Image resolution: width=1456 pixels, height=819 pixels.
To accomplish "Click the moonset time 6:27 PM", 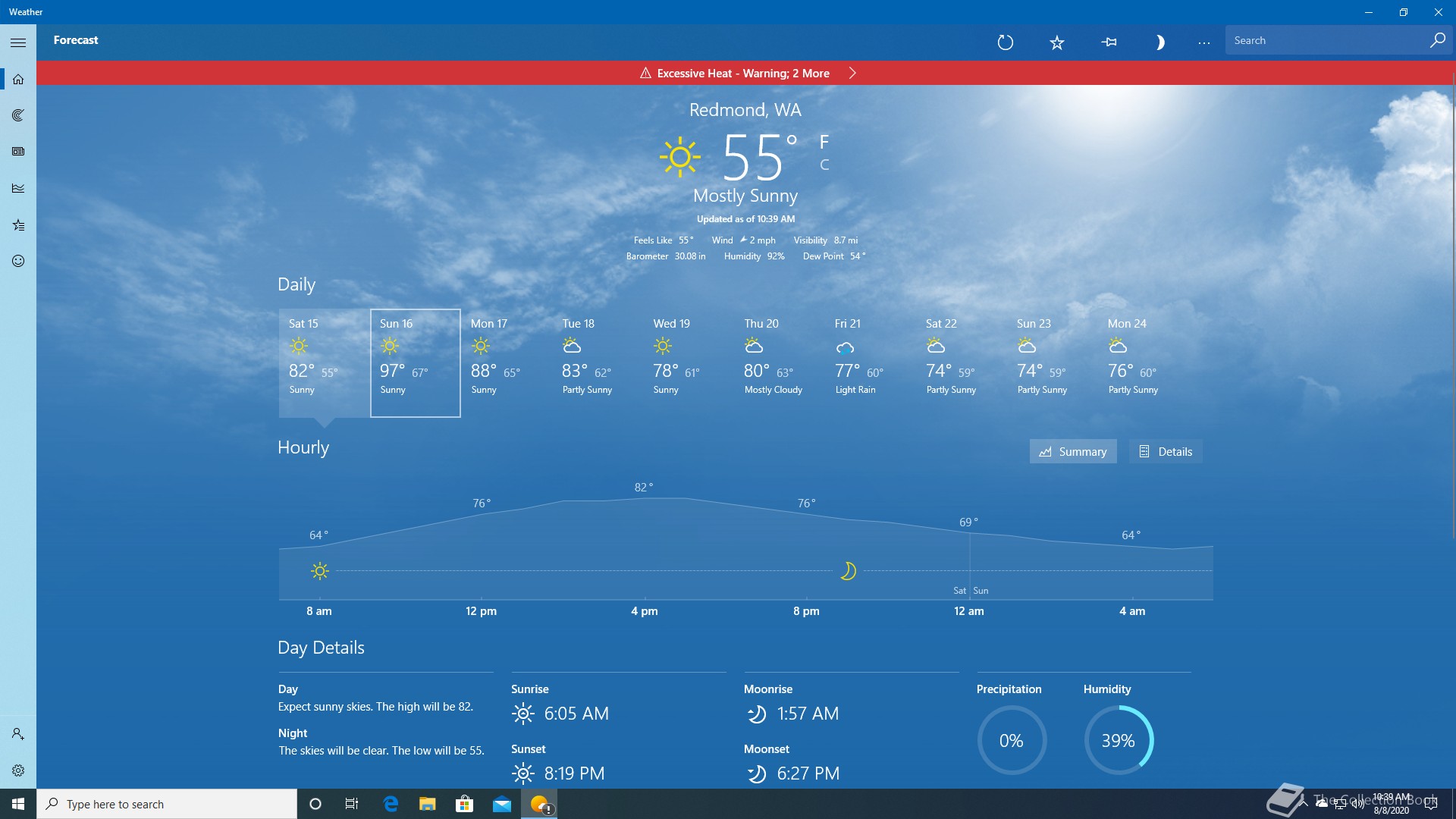I will 808,773.
